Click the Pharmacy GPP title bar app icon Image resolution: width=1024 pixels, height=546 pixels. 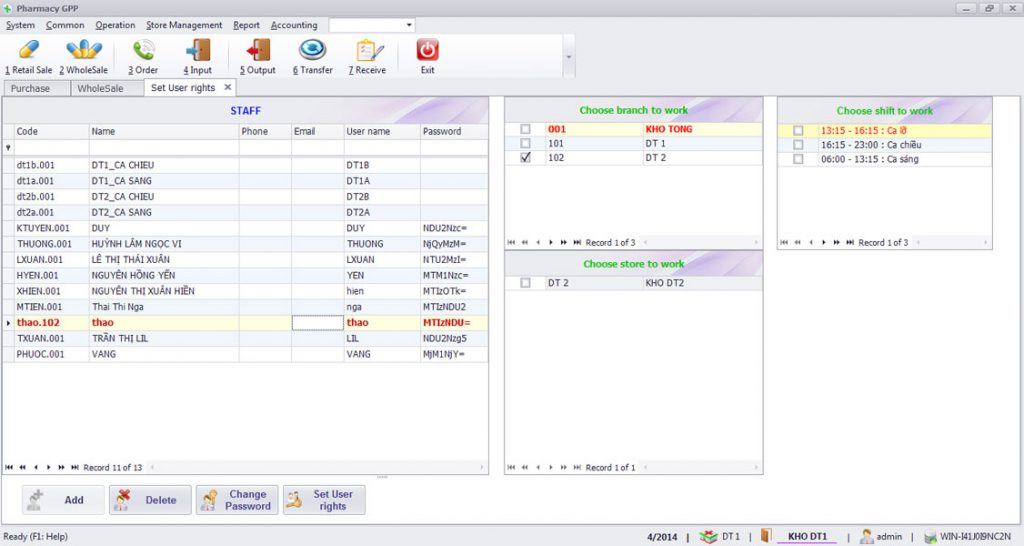coord(8,8)
